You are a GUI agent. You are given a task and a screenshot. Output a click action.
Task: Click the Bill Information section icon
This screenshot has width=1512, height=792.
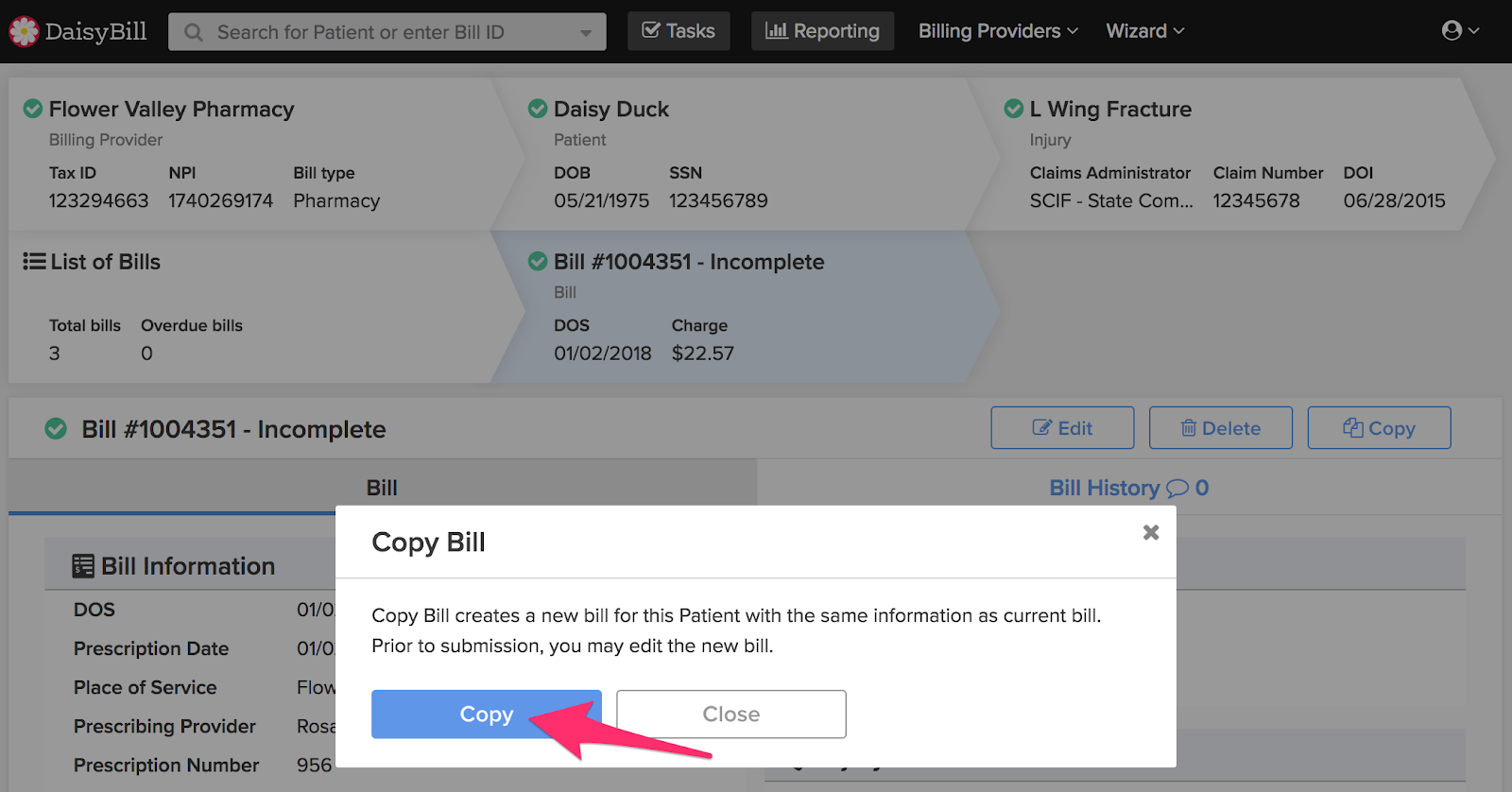(x=83, y=566)
